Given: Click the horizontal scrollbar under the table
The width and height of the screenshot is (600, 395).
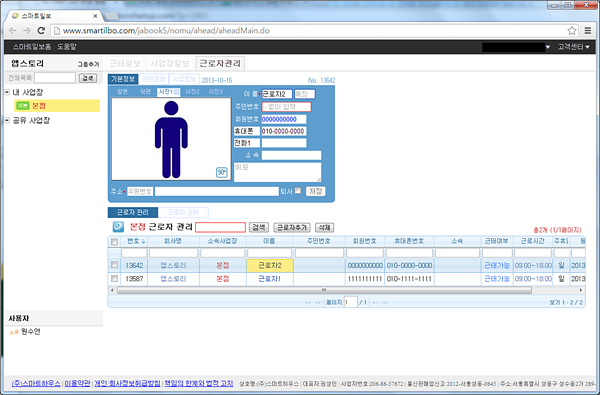Looking at the screenshot, I should [x=324, y=290].
